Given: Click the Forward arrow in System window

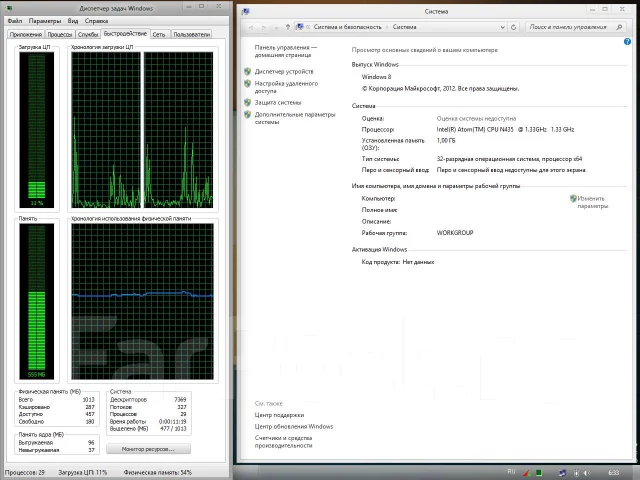Looking at the screenshot, I should tap(264, 27).
